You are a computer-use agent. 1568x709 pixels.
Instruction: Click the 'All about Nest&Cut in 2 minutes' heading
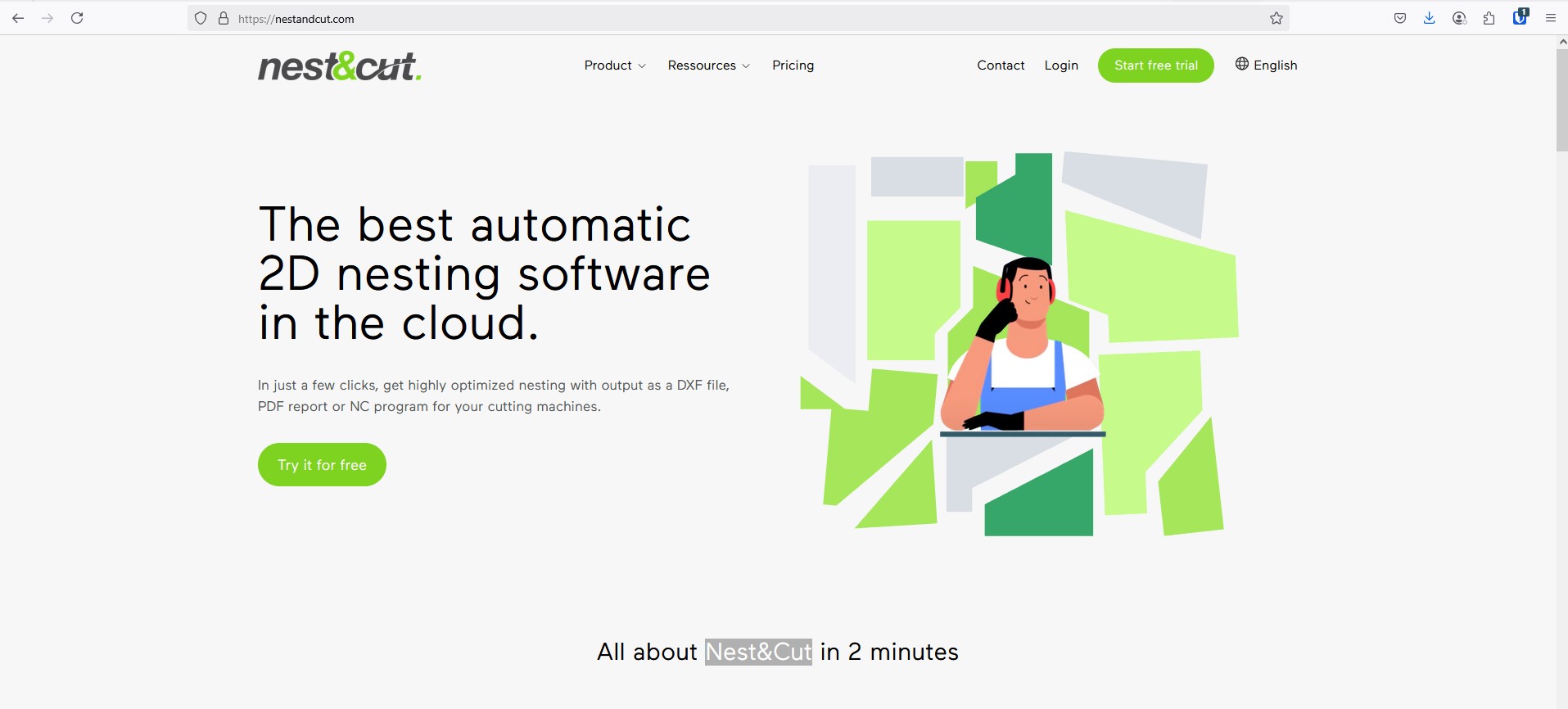coord(778,652)
